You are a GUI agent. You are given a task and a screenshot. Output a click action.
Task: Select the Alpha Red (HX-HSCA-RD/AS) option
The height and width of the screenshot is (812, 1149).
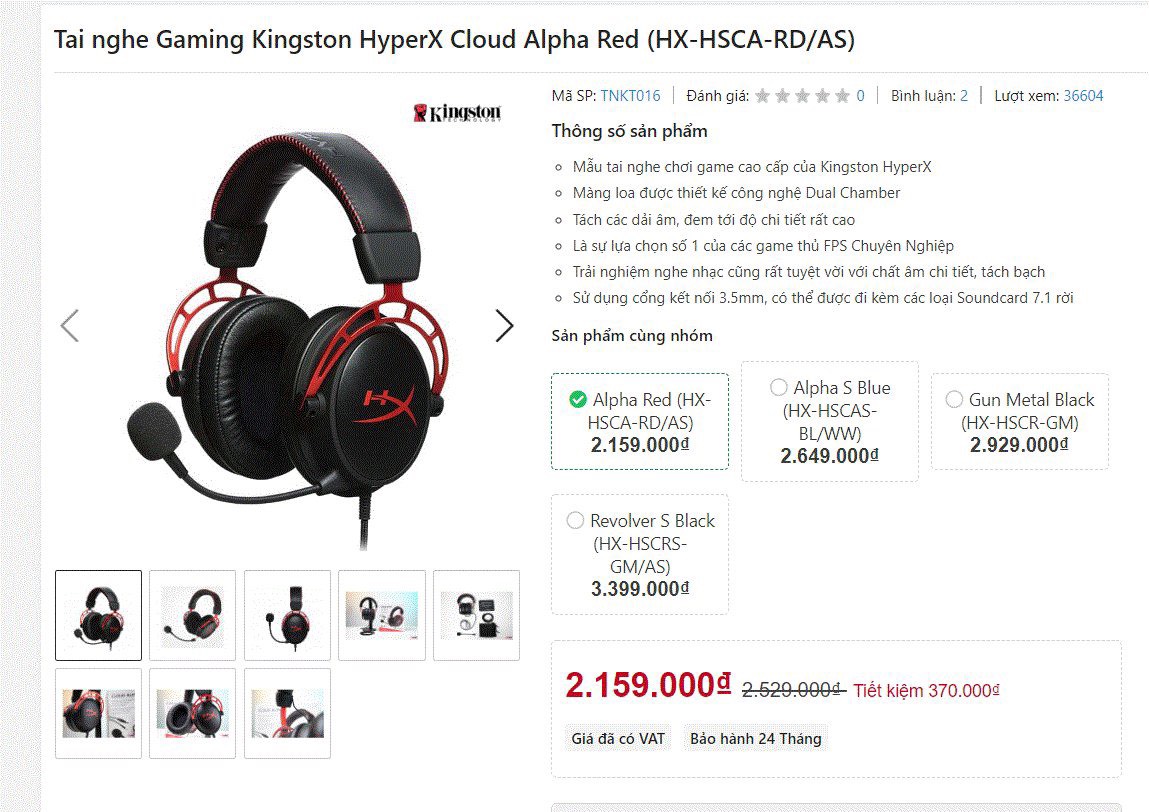pos(640,421)
